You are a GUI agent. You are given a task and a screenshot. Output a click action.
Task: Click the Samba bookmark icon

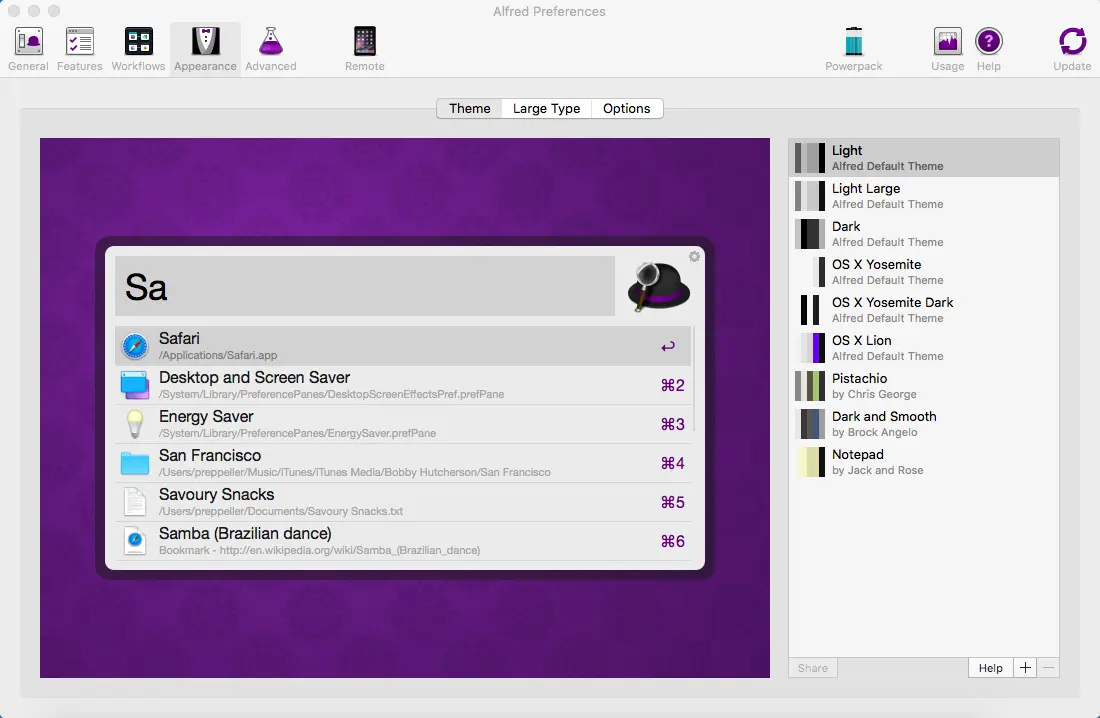click(x=135, y=541)
